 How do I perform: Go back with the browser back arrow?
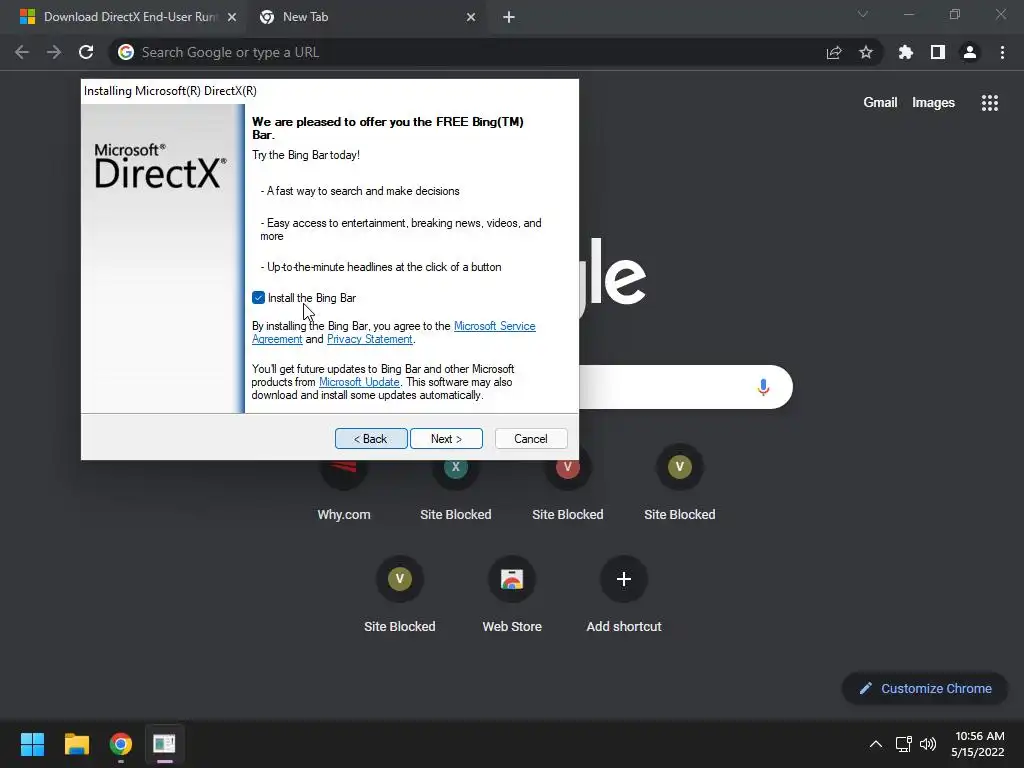pos(22,52)
